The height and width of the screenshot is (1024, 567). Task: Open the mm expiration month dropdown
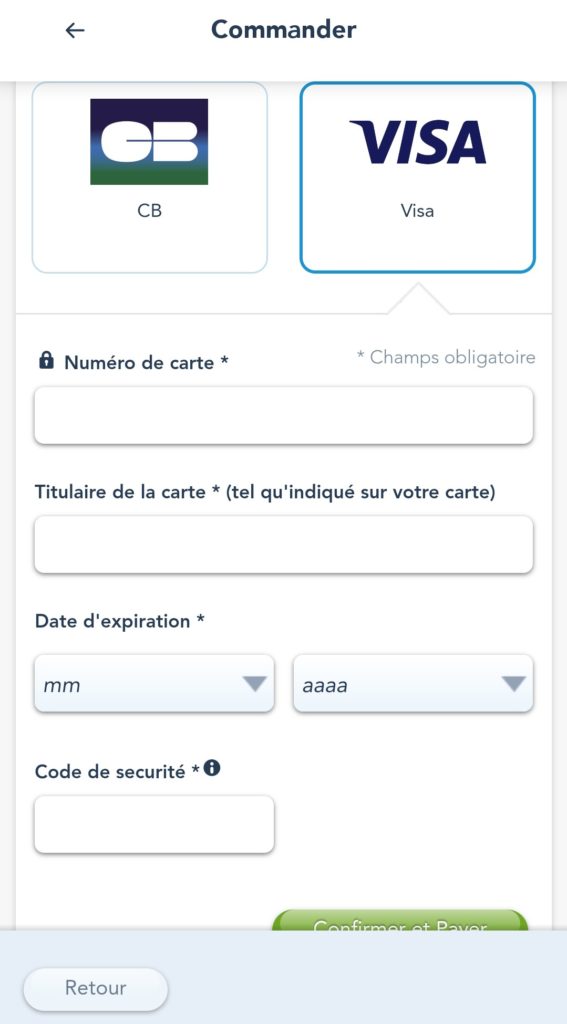[x=154, y=684]
